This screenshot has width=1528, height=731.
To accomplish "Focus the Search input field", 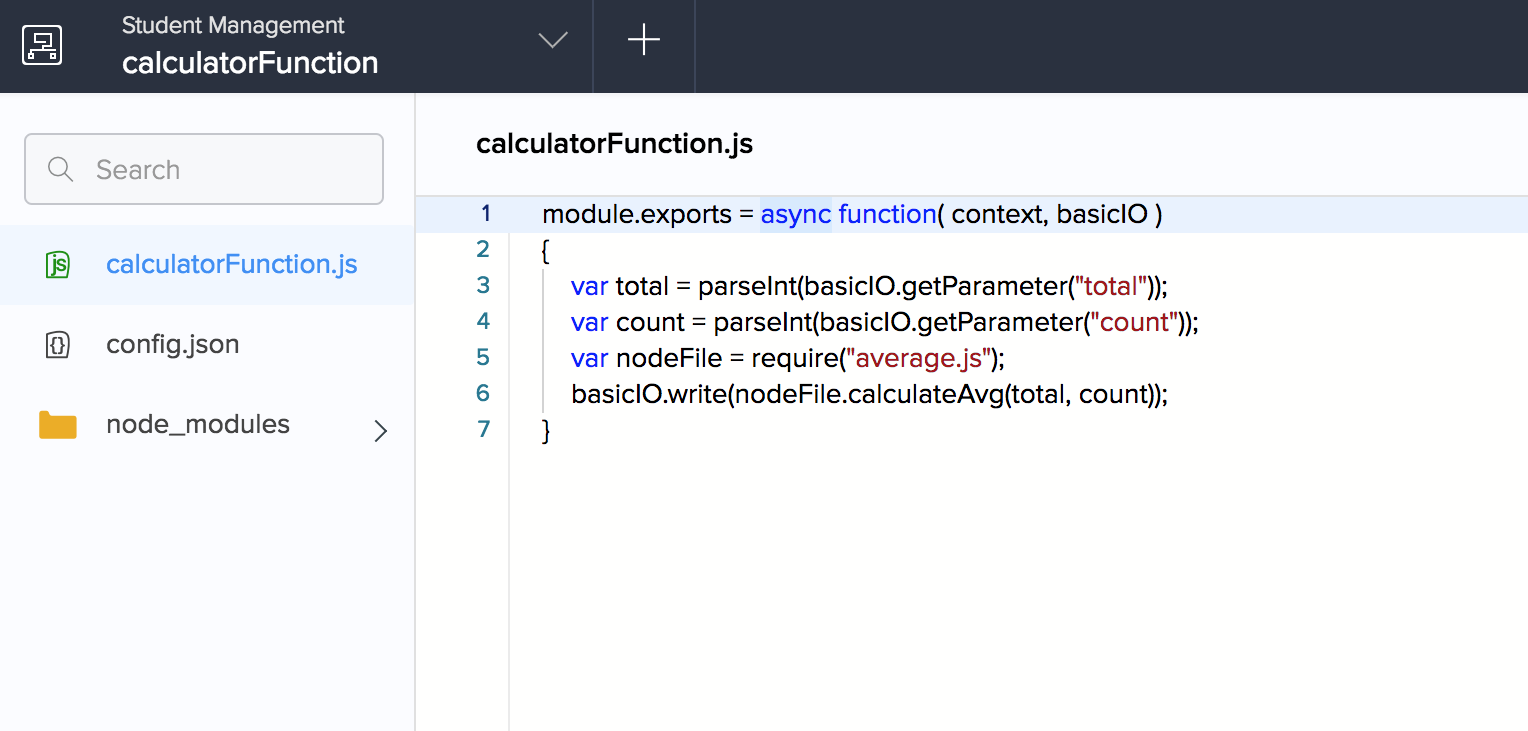I will [x=230, y=169].
